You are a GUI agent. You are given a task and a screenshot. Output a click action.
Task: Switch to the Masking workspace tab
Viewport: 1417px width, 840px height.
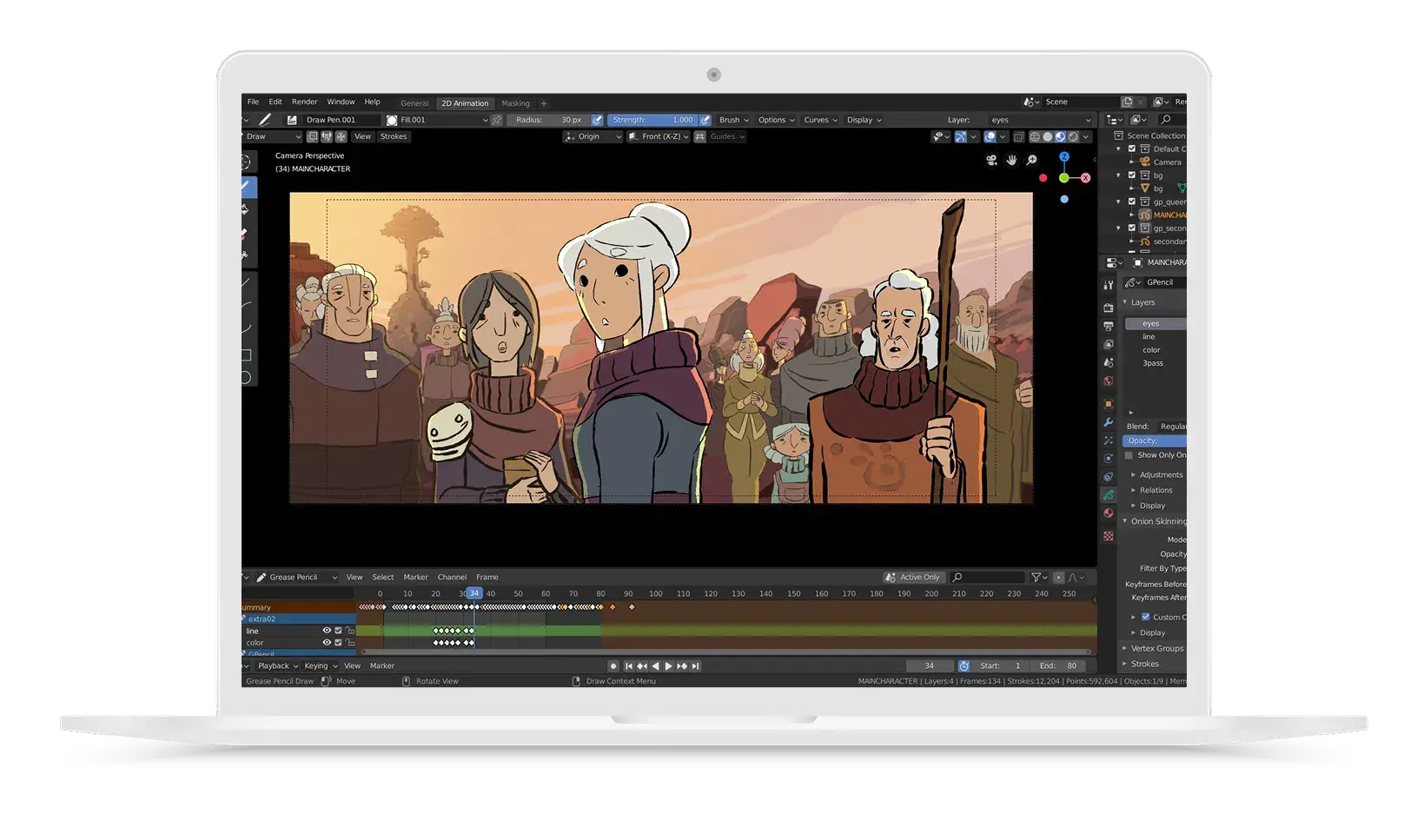(515, 103)
